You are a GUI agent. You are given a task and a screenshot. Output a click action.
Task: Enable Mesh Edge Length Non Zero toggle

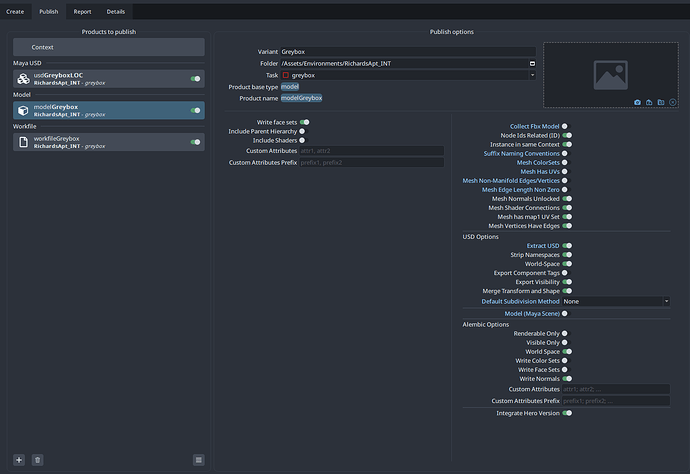(565, 190)
